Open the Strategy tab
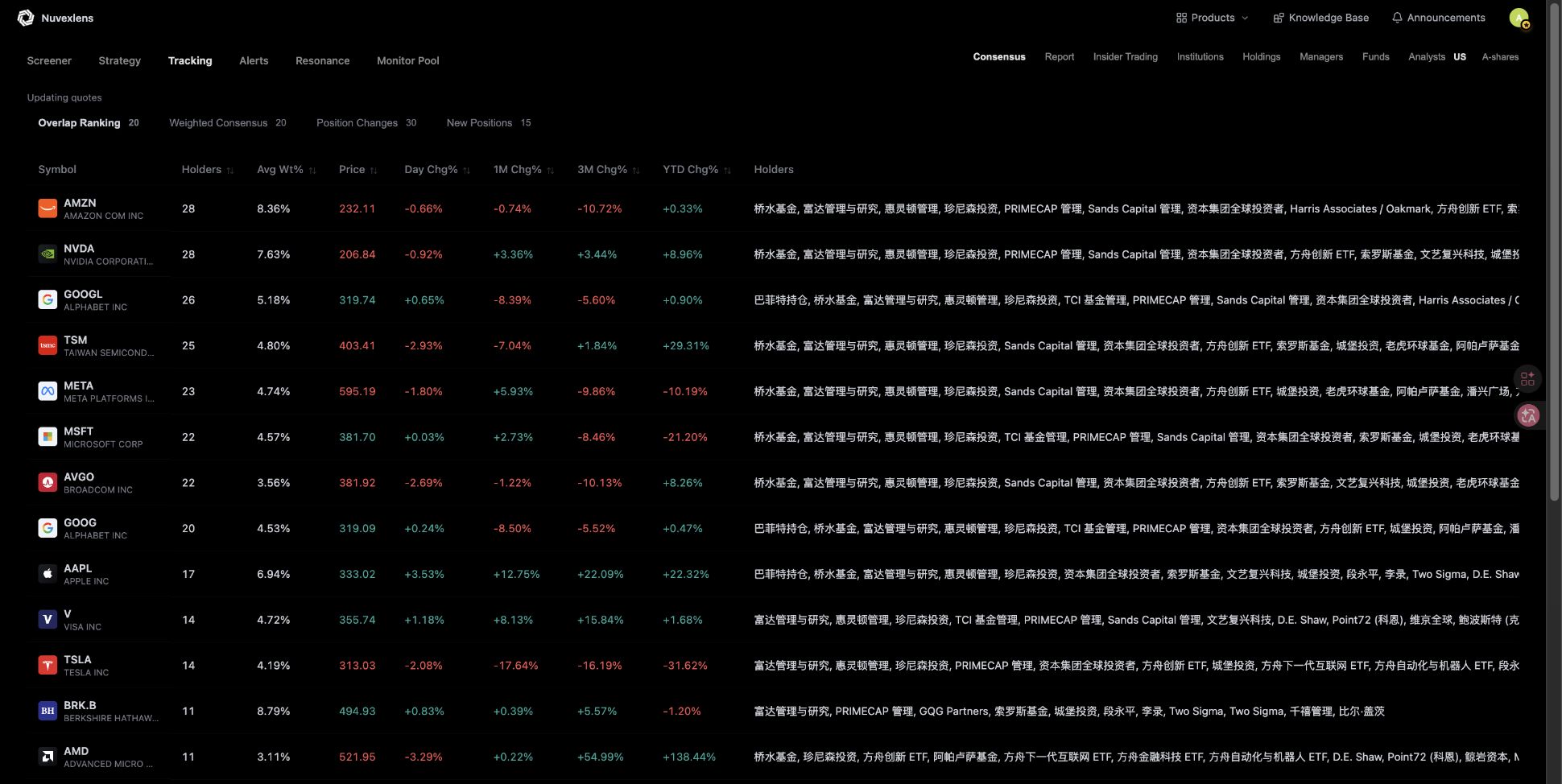1562x784 pixels. pos(119,60)
